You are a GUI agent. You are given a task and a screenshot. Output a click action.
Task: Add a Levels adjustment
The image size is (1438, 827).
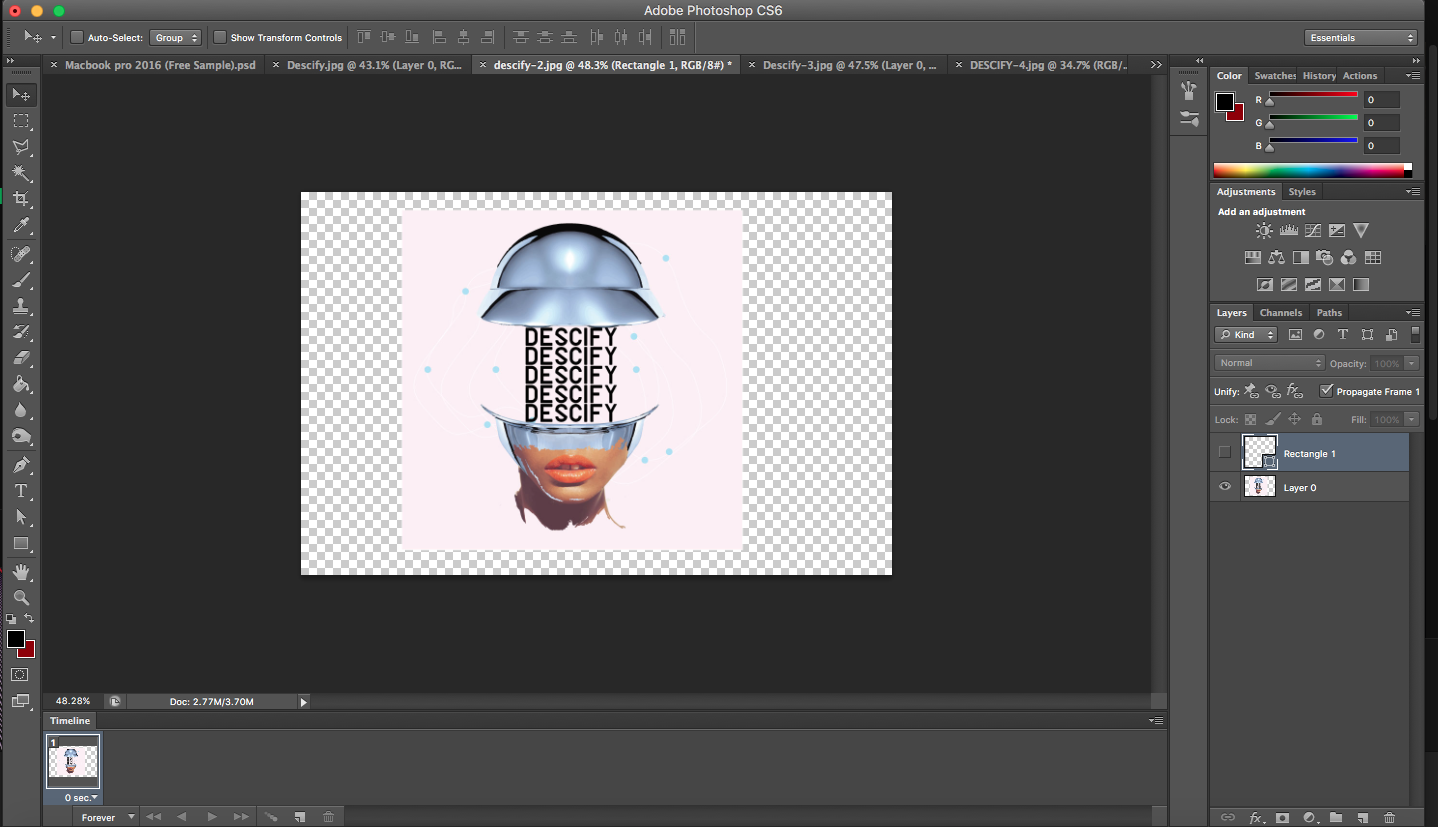tap(1289, 231)
